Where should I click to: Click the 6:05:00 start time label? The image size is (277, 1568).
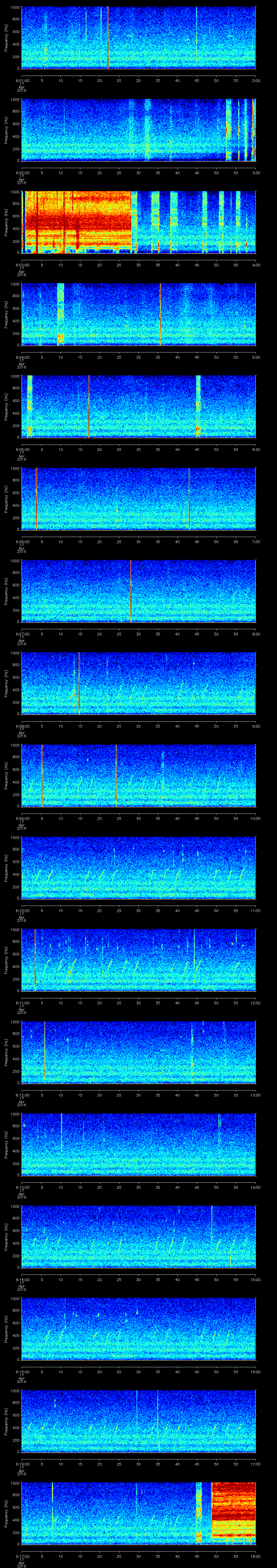pos(22,449)
